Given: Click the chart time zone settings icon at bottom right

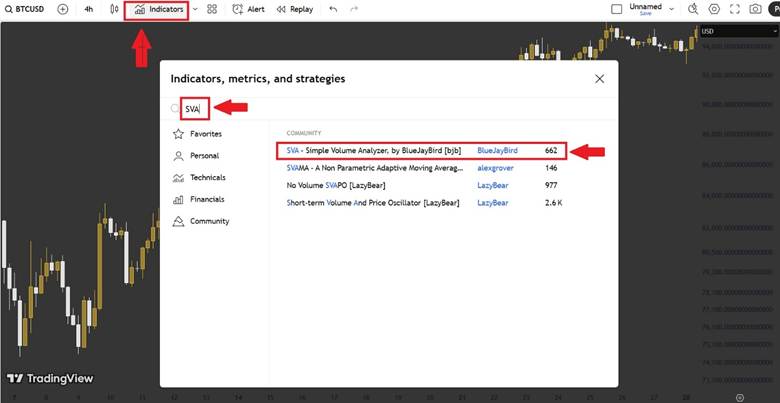Looking at the screenshot, I should 740,397.
